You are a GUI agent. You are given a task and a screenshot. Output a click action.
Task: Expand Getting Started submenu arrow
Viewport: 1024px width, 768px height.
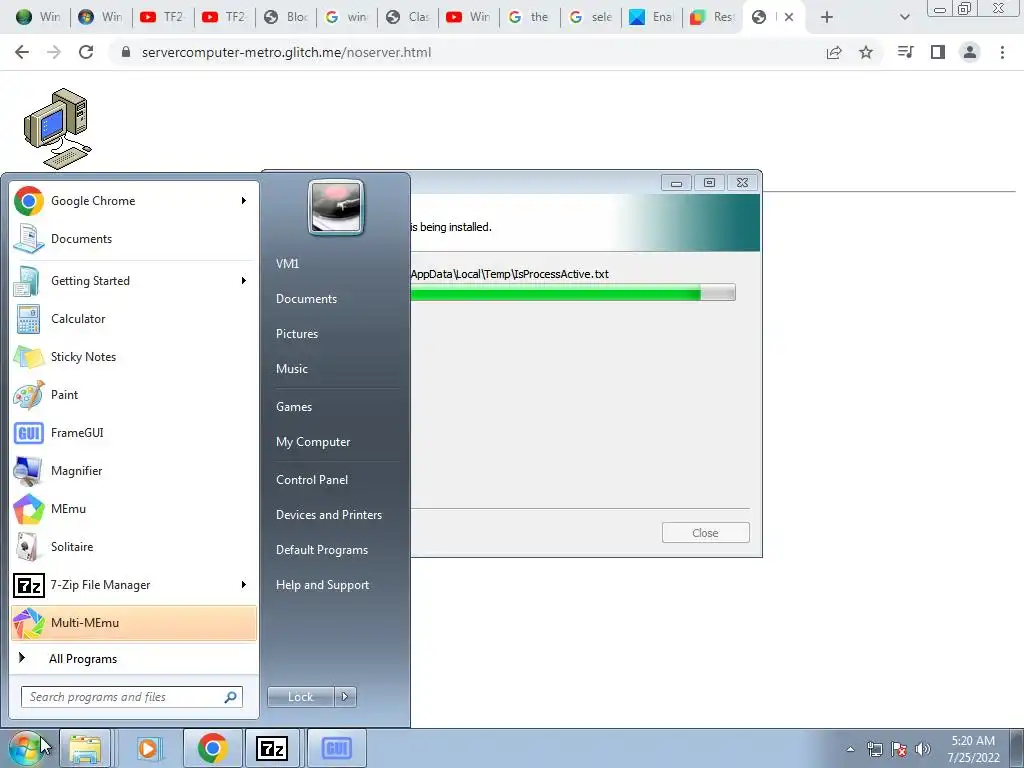click(244, 281)
